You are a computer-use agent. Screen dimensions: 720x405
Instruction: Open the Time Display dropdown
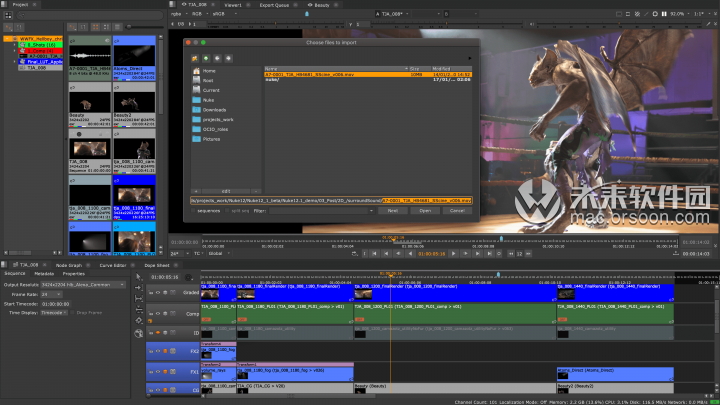54,313
